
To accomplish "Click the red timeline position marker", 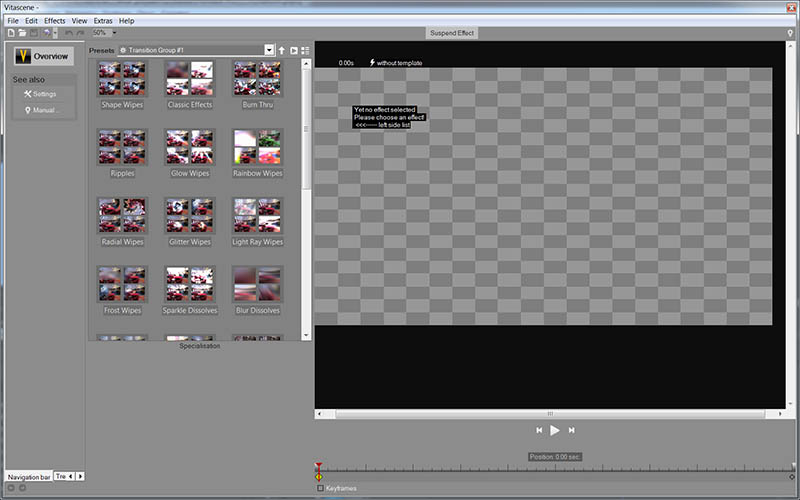I will click(x=318, y=467).
